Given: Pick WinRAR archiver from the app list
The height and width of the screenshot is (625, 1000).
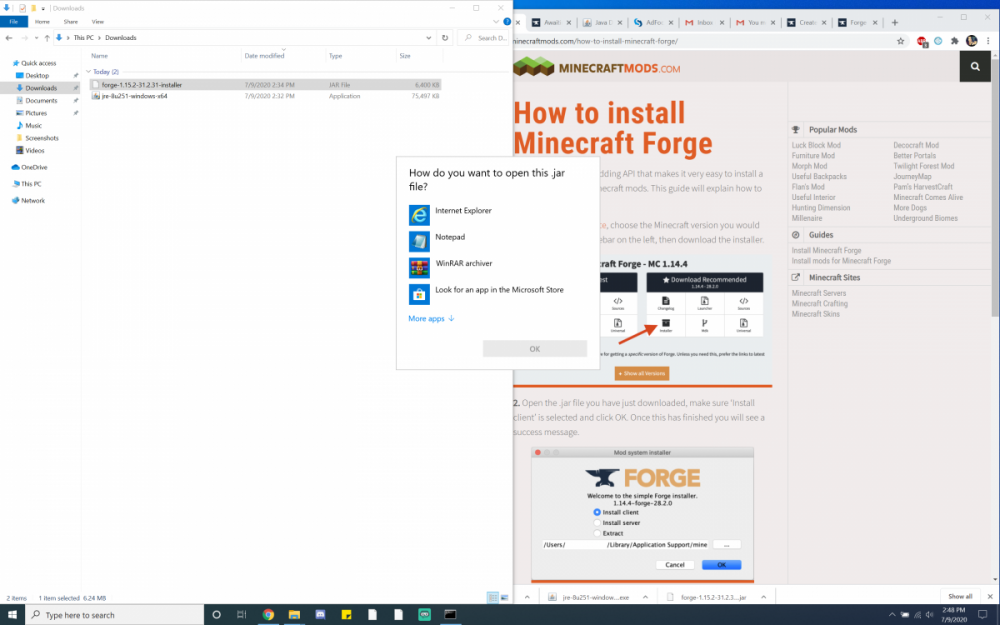Looking at the screenshot, I should (x=463, y=264).
